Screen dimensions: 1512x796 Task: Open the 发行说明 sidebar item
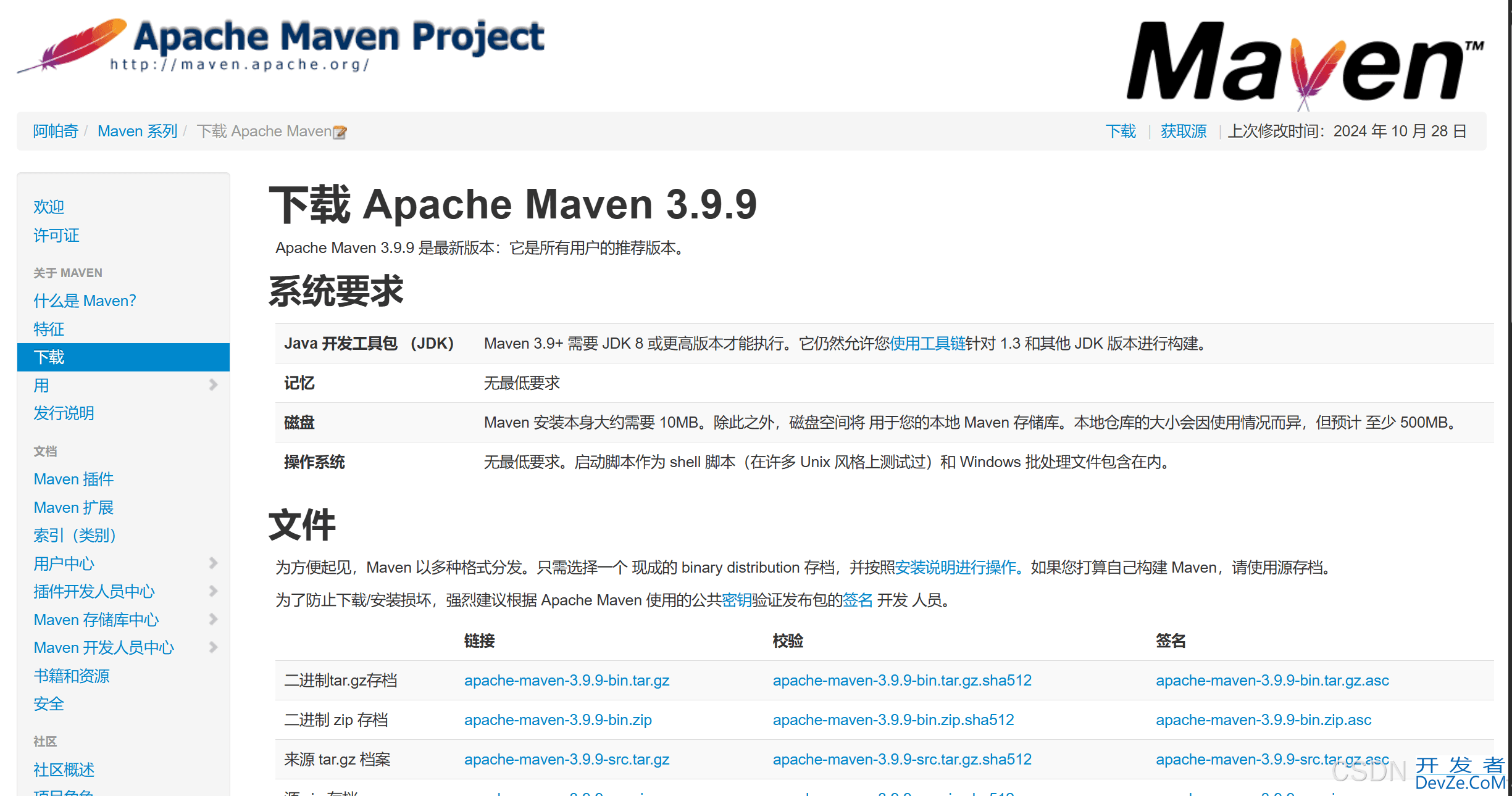pyautogui.click(x=64, y=413)
